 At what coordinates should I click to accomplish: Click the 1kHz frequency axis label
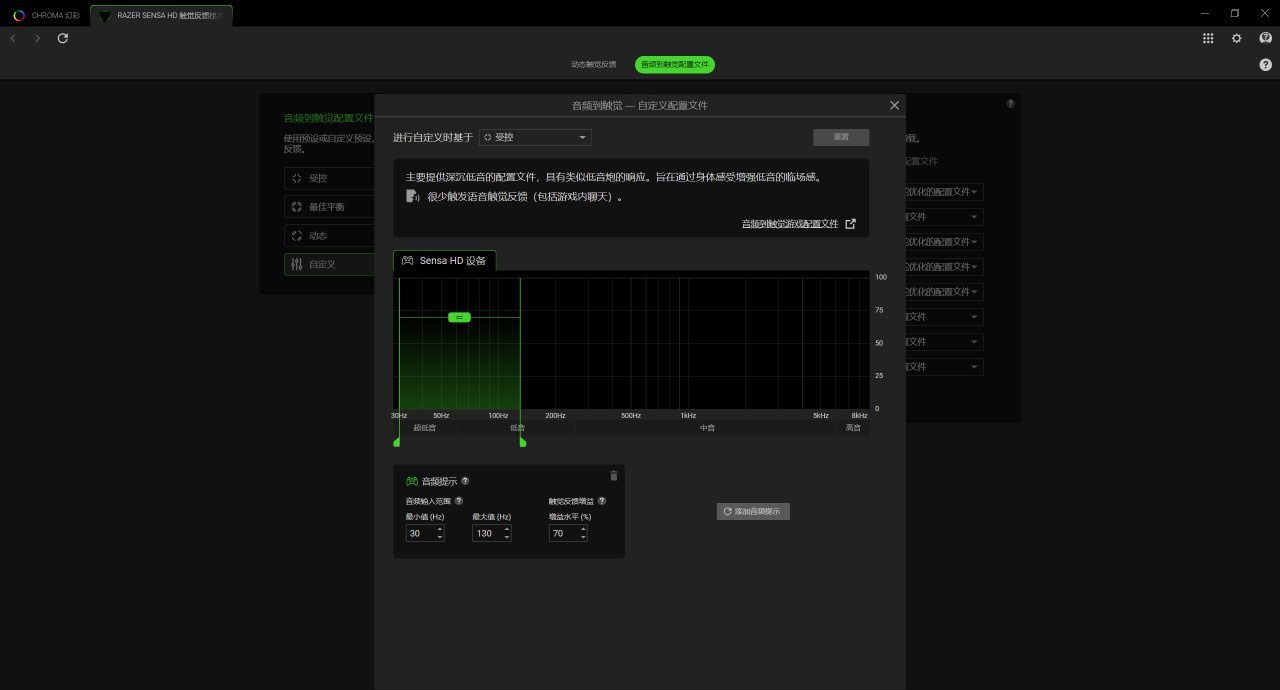pos(688,415)
